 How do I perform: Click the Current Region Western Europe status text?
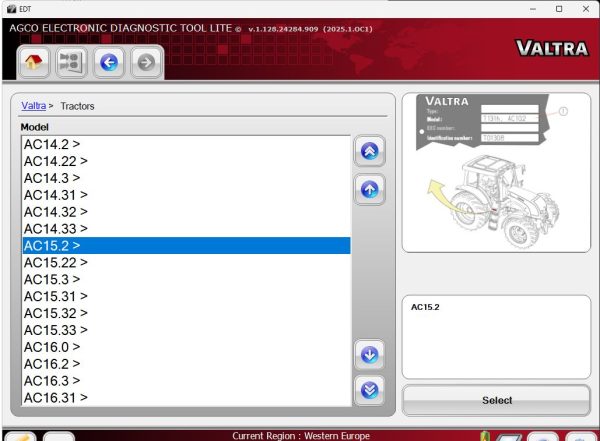coord(301,436)
